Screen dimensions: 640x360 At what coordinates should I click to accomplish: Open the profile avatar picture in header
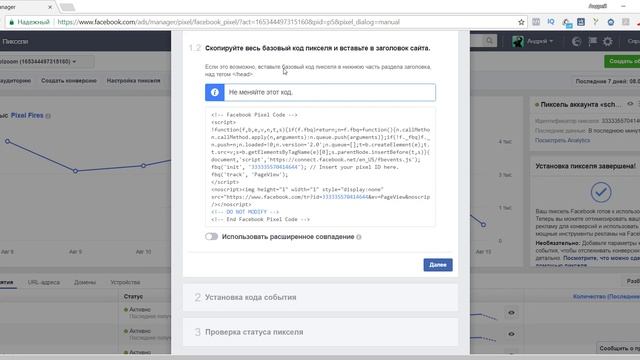518,41
